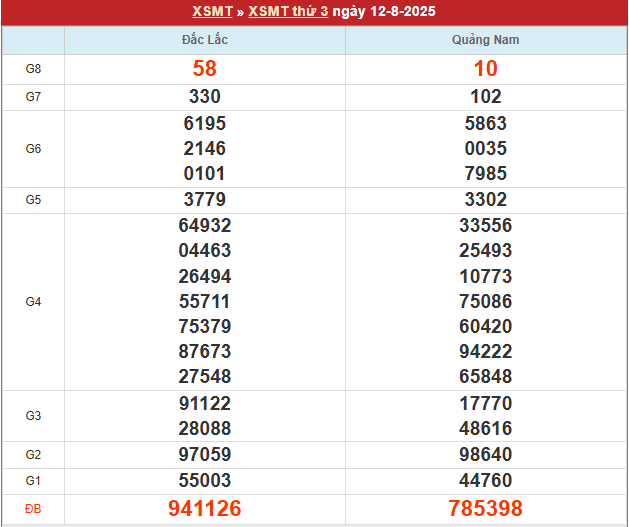Select Quảng Nam G7 number 102
Screen dimensions: 629x527
pyautogui.click(x=485, y=97)
